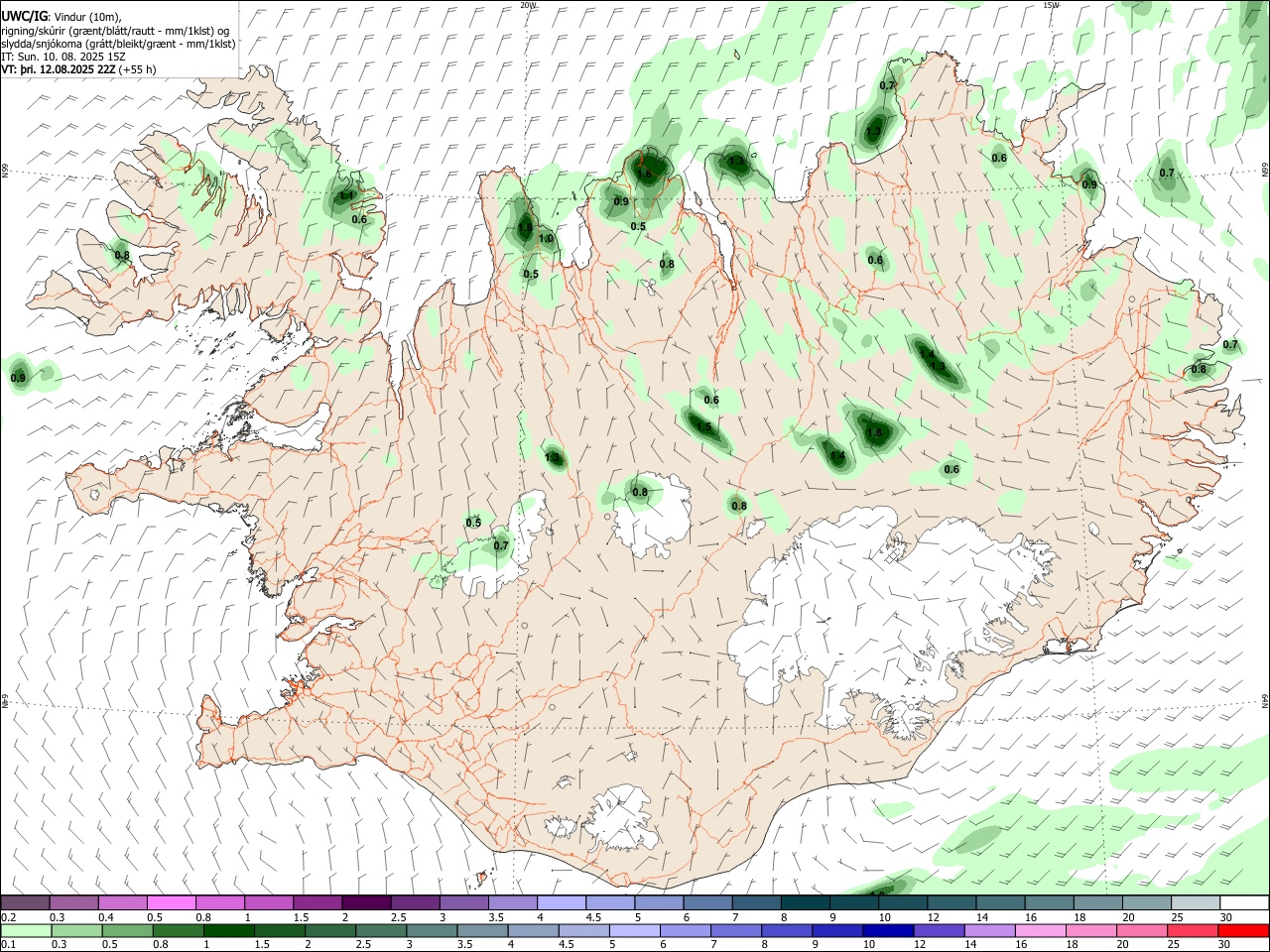The width and height of the screenshot is (1270, 952).
Task: Click the 'IT: Sun. 10. 08. 2025 15Z' line
Action: pyautogui.click(x=63, y=57)
